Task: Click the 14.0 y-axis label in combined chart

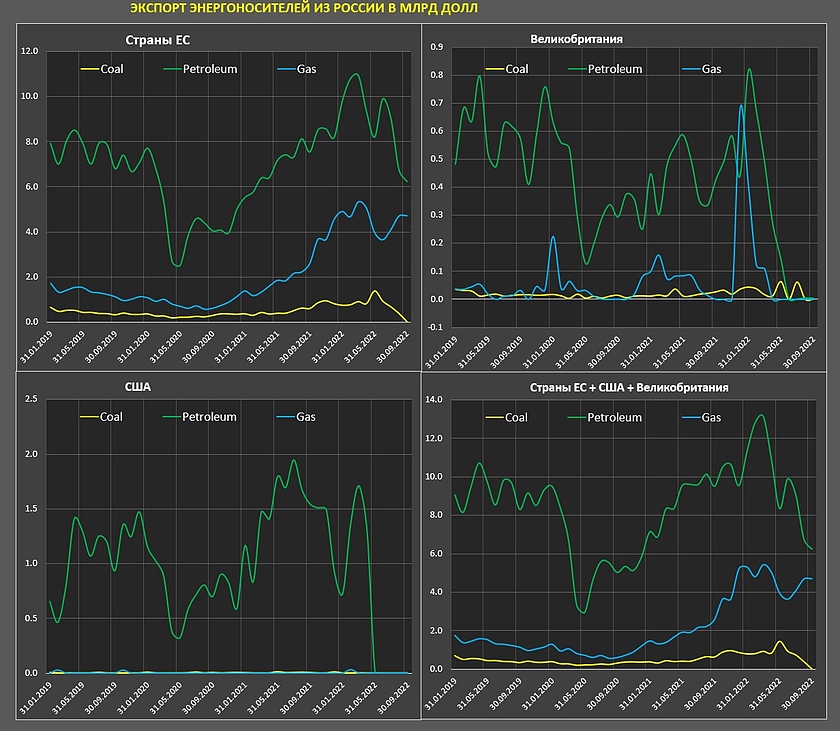Action: coord(434,400)
